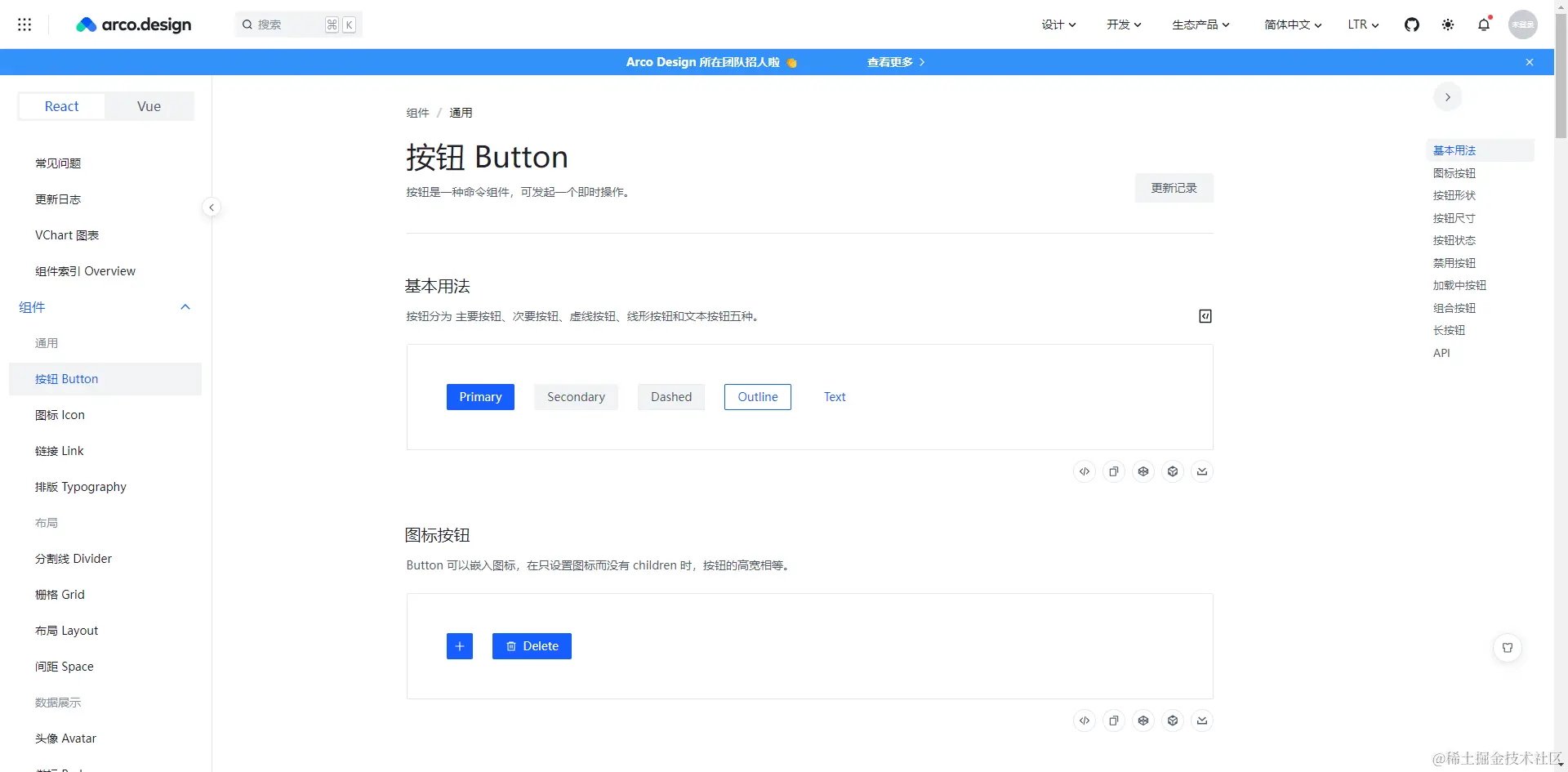Copy code of the 基本用法 demo
This screenshot has width=1568, height=772.
tap(1114, 471)
